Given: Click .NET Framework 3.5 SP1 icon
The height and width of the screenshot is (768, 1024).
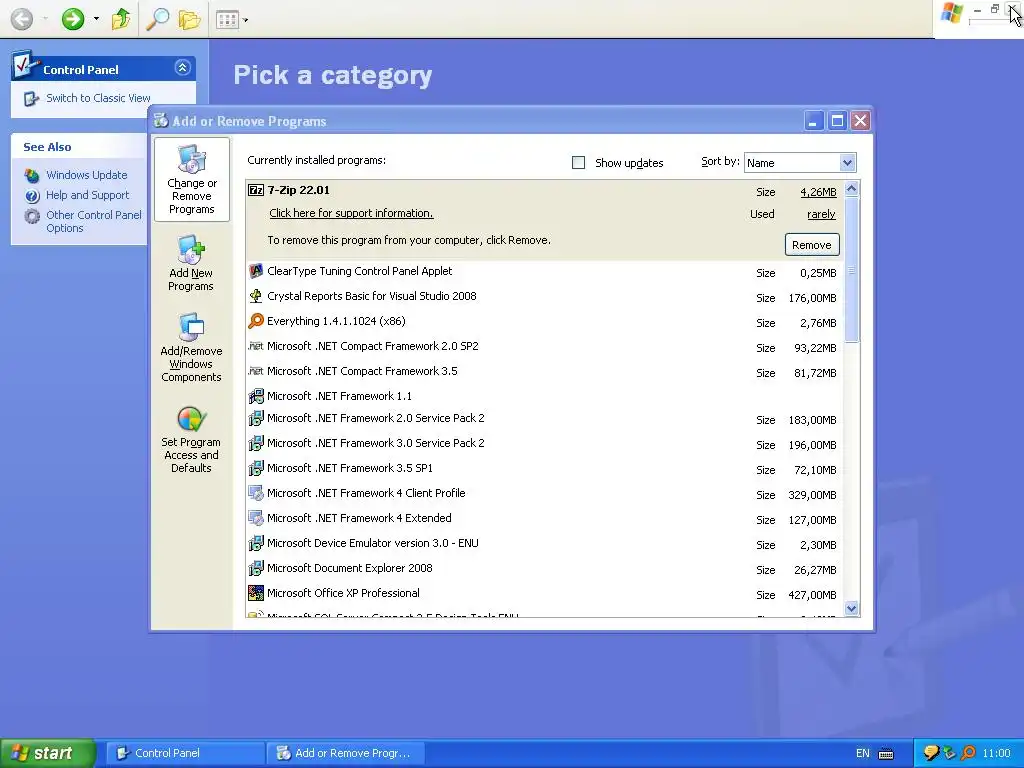Looking at the screenshot, I should (256, 468).
